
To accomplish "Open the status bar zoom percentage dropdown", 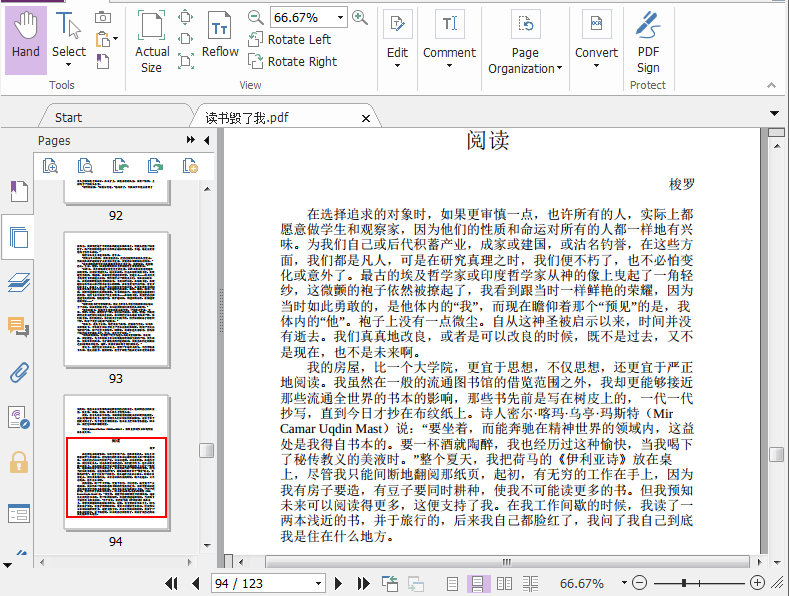I will point(624,582).
